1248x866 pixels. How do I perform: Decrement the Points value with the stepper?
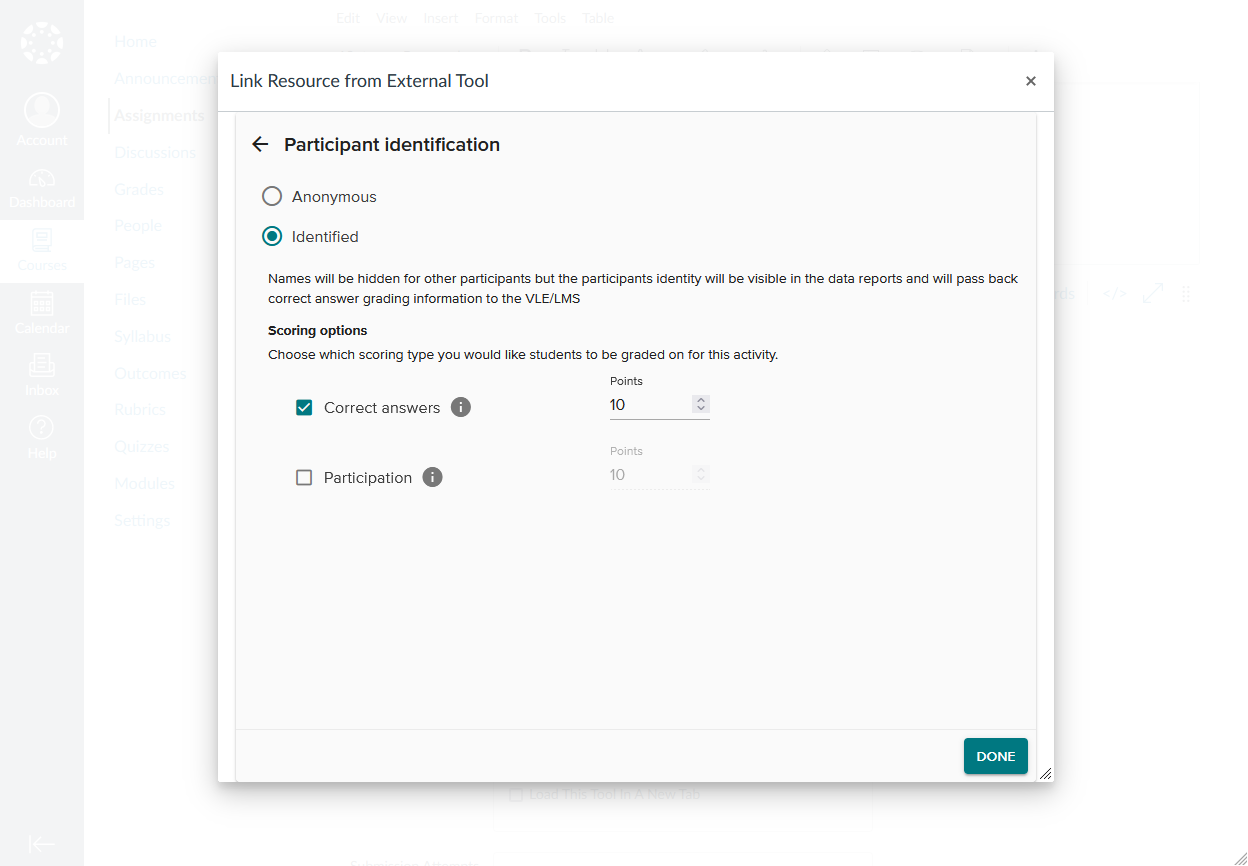click(x=701, y=409)
